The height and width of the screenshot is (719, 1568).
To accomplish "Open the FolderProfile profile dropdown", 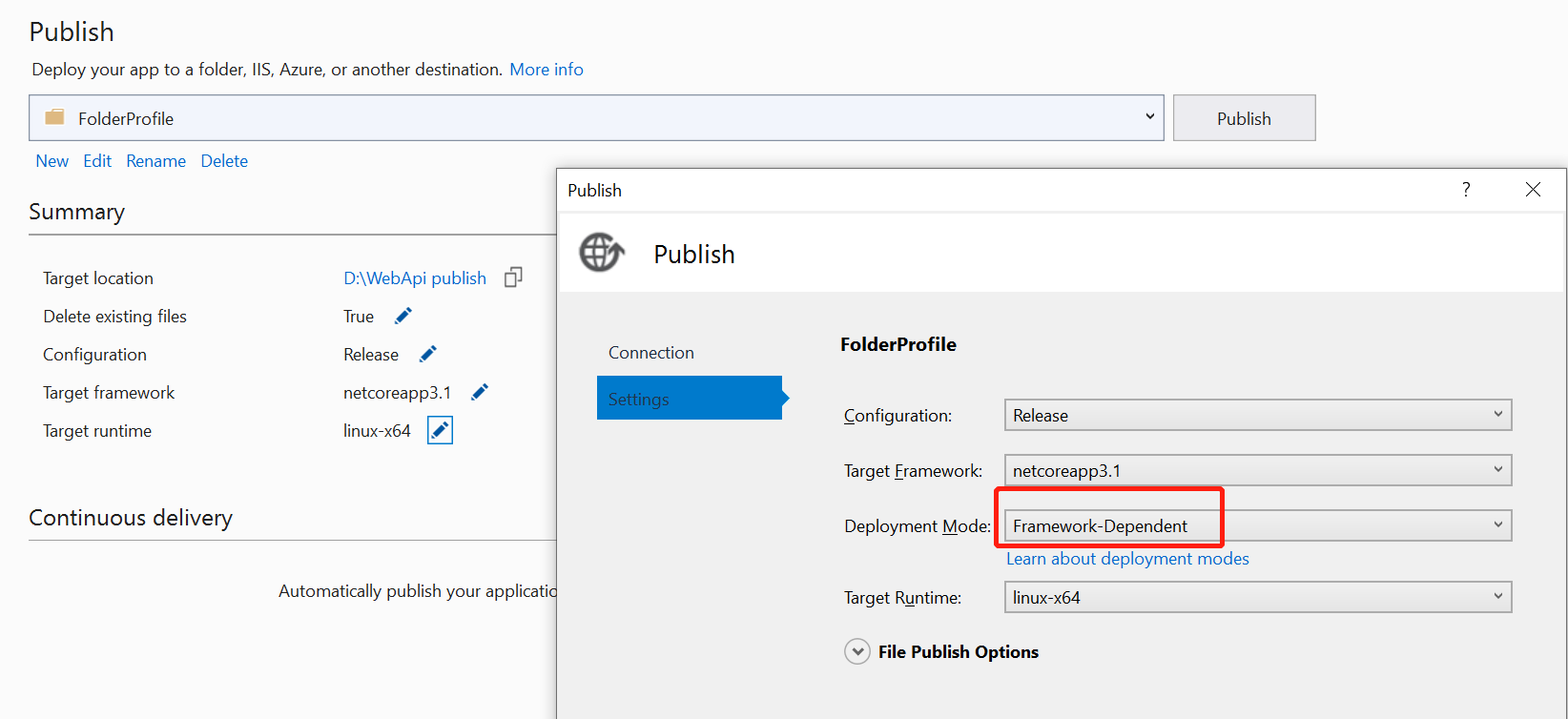I will (596, 117).
